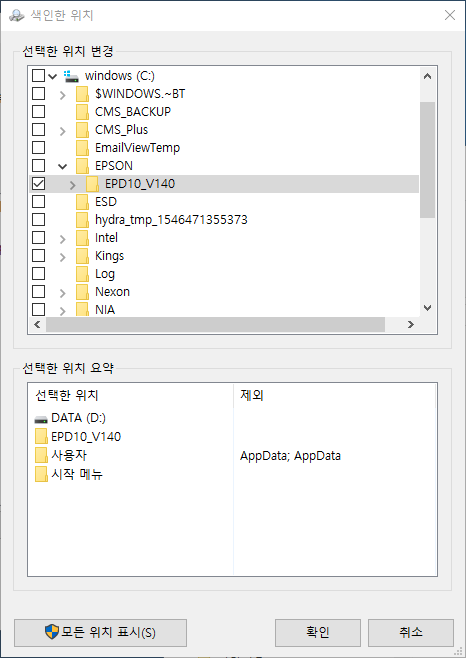466x658 pixels.
Task: Click the 색인한 위치 title bar icon
Action: pyautogui.click(x=17, y=15)
